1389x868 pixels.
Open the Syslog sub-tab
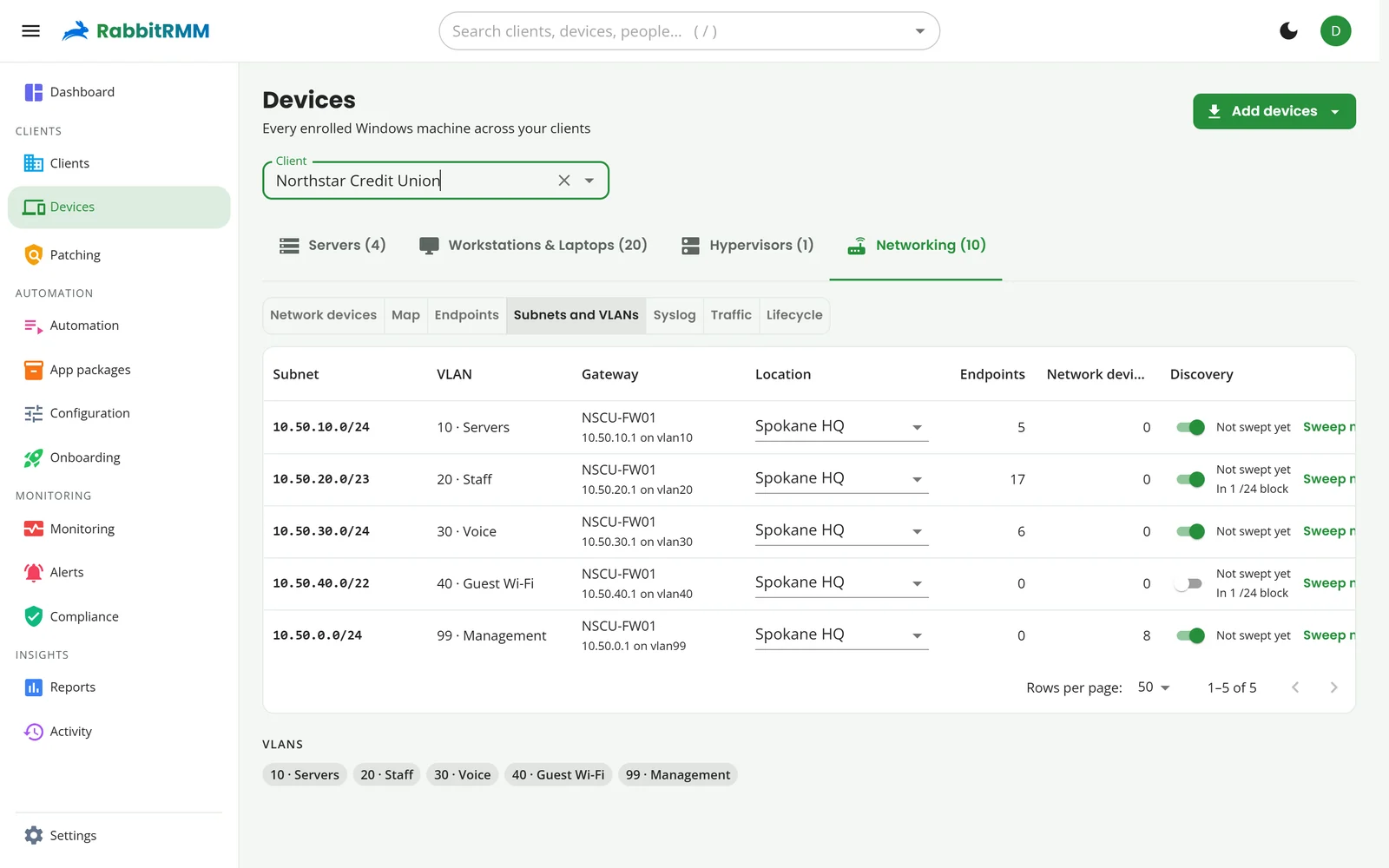pyautogui.click(x=675, y=315)
